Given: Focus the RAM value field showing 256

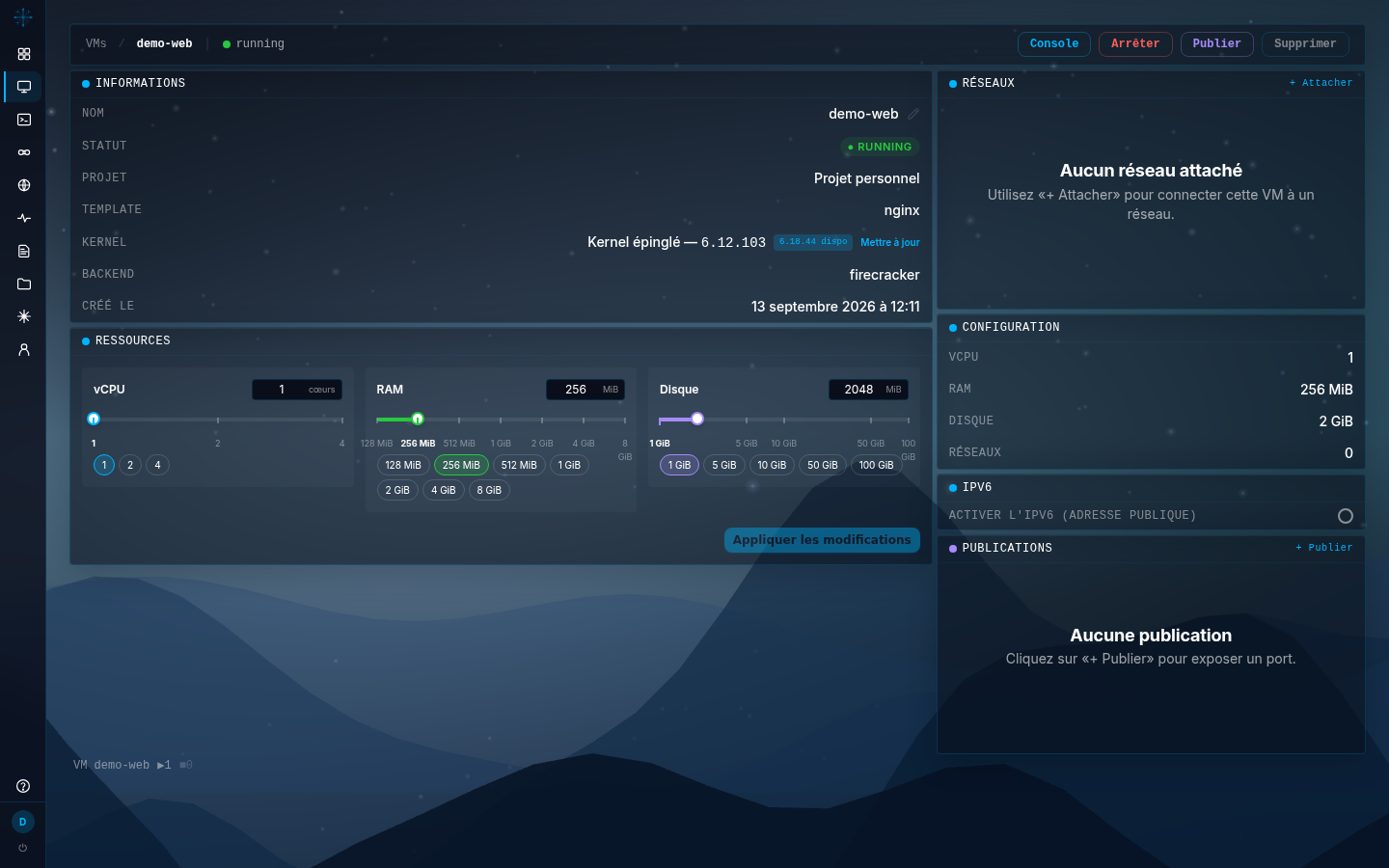Looking at the screenshot, I should tap(586, 390).
